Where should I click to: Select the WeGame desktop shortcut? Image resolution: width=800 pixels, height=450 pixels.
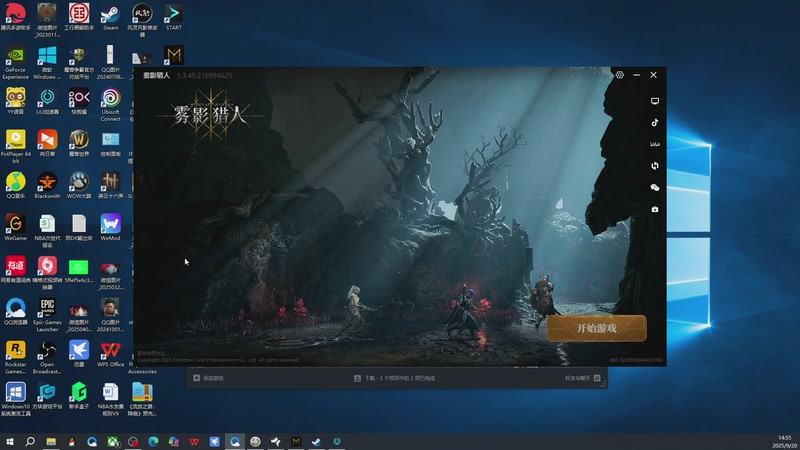15,228
